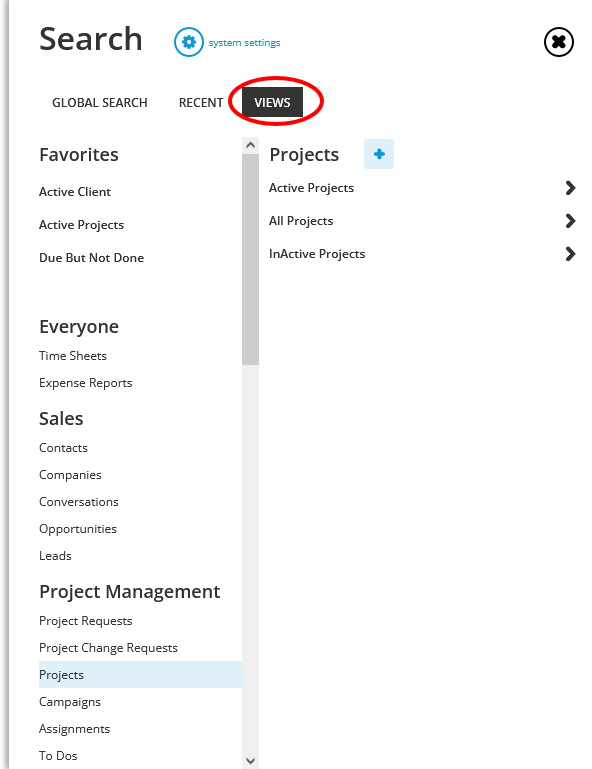Viewport: 592px width, 769px height.
Task: Click the scrollbar up arrow
Action: pos(250,145)
